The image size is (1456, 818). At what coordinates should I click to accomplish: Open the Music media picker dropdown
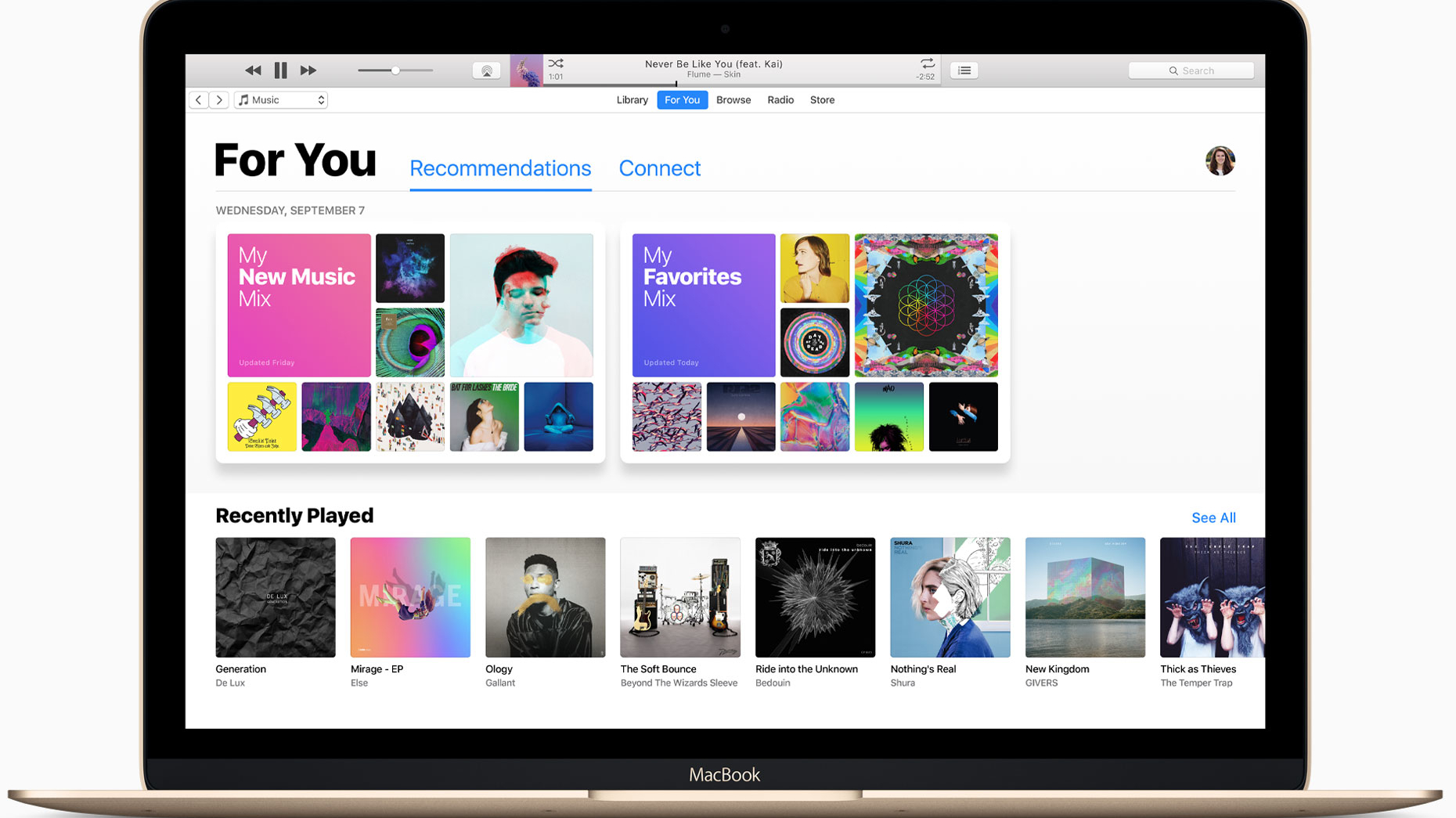point(281,100)
